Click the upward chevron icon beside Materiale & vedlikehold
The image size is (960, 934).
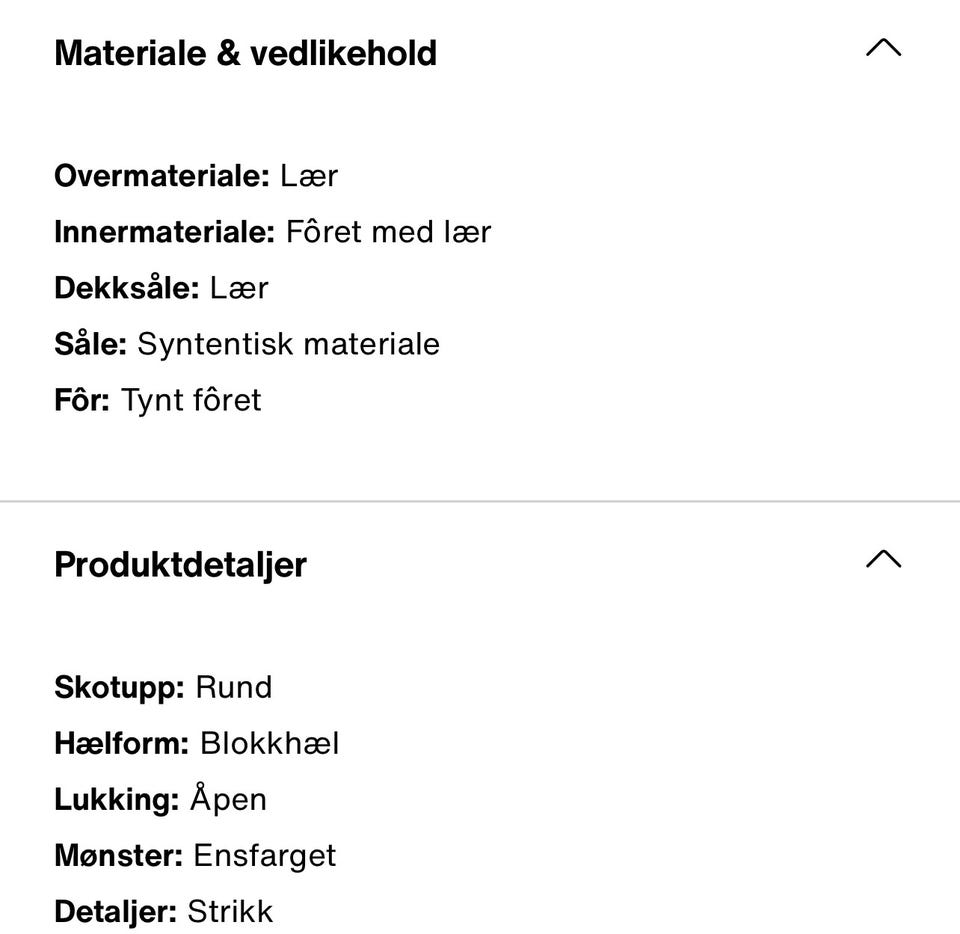coord(881,48)
